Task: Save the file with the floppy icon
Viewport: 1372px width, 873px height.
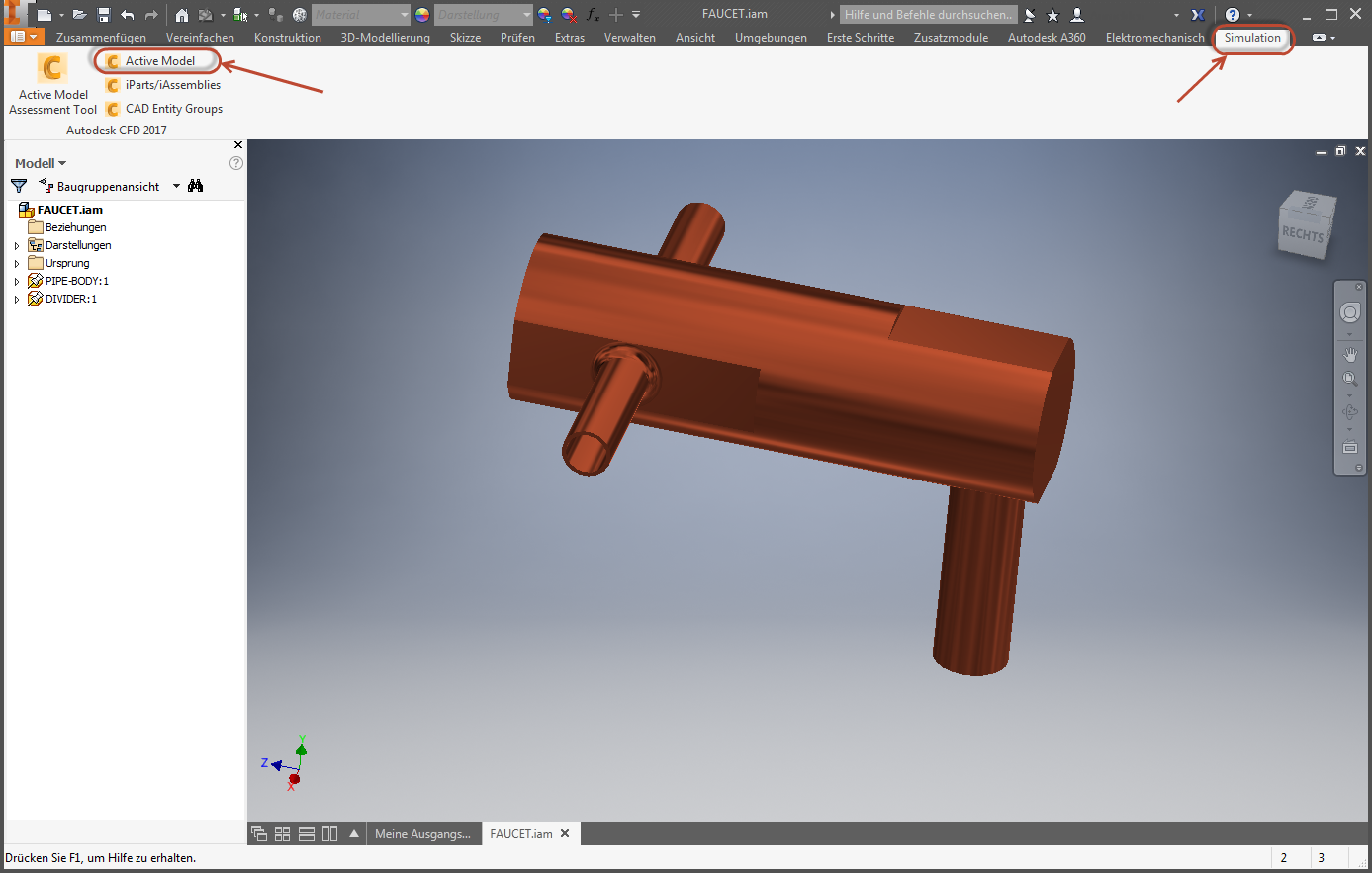Action: 104,15
